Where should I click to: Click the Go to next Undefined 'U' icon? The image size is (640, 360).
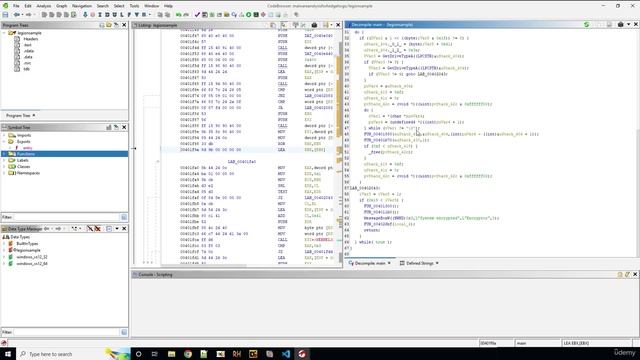tap(114, 15)
